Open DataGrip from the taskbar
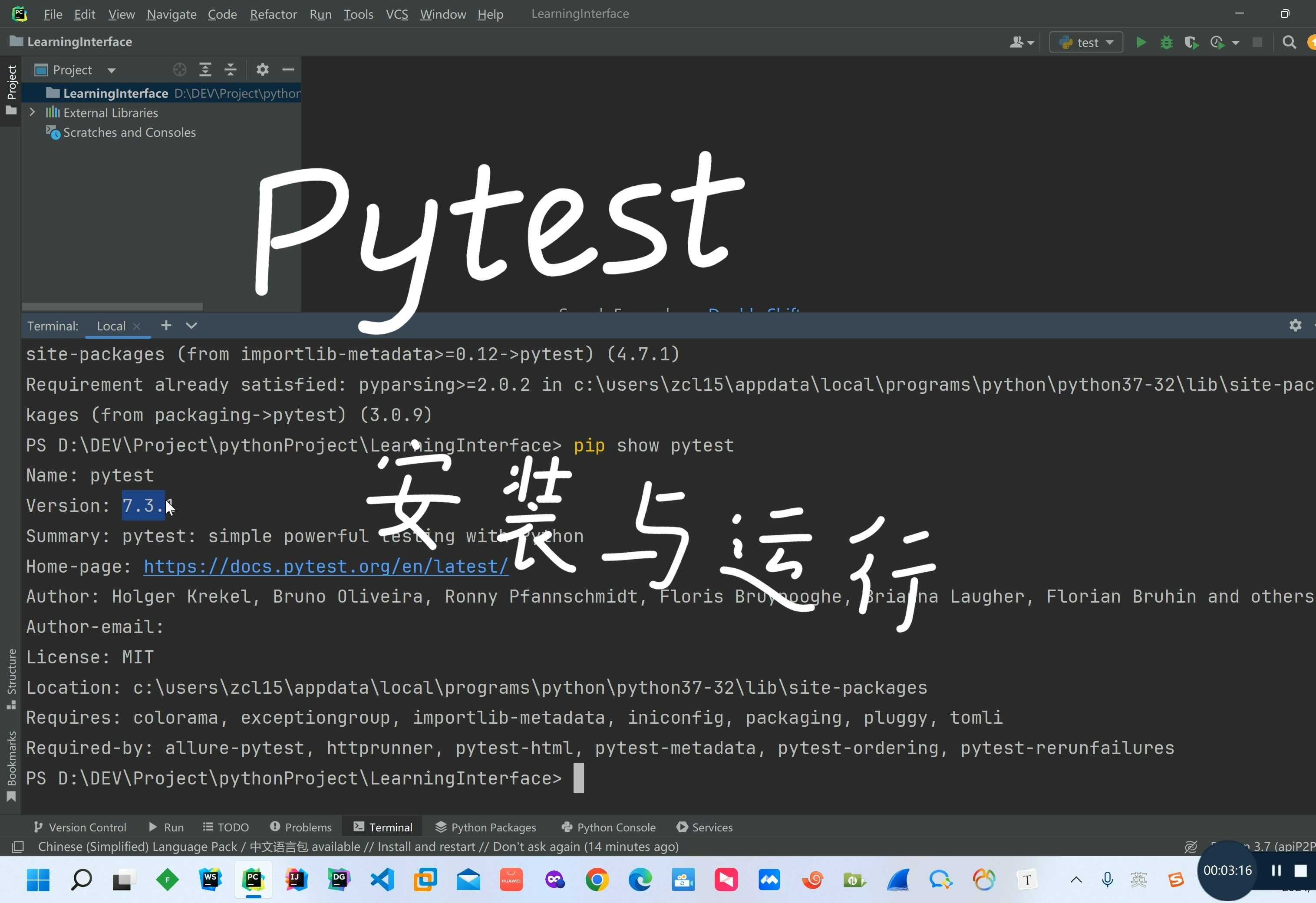 click(x=339, y=880)
